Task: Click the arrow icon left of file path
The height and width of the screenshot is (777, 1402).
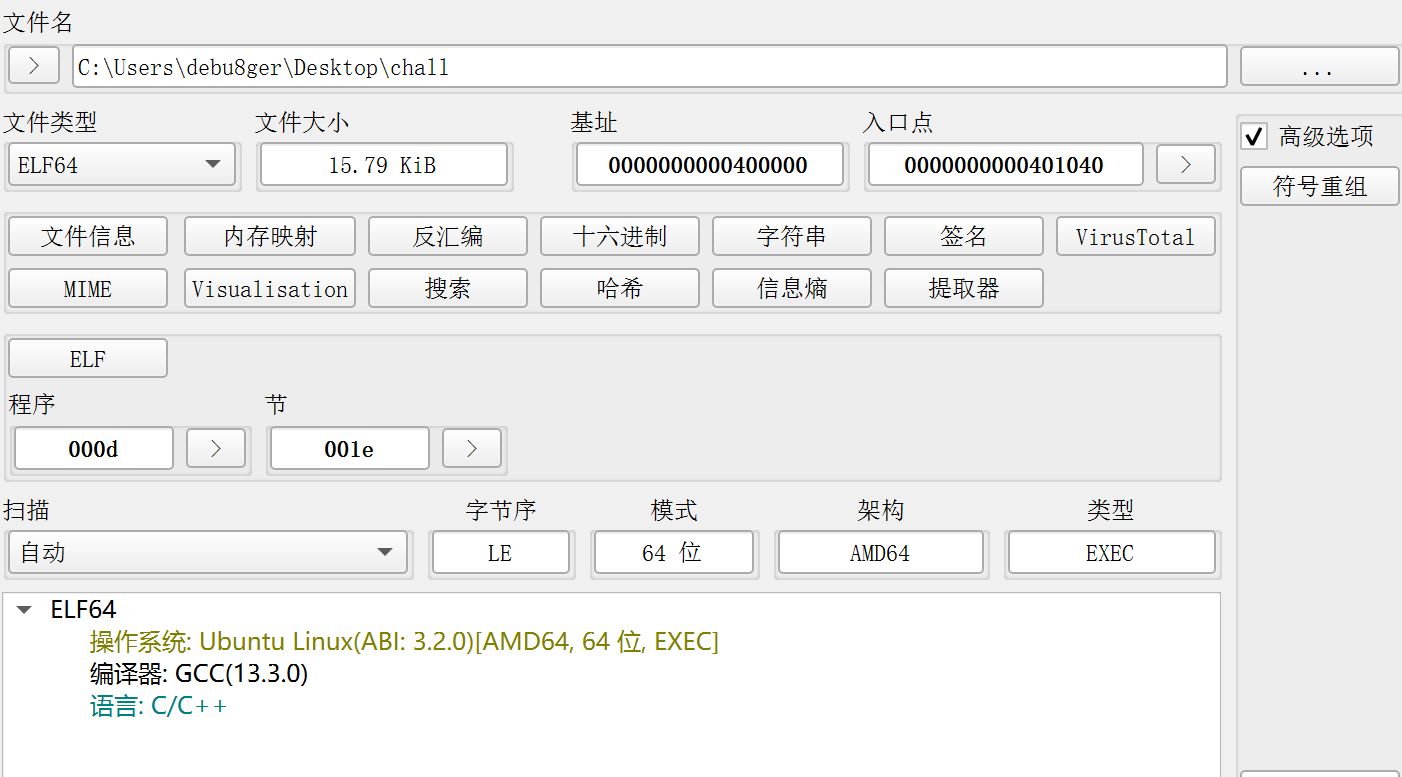Action: pos(34,67)
